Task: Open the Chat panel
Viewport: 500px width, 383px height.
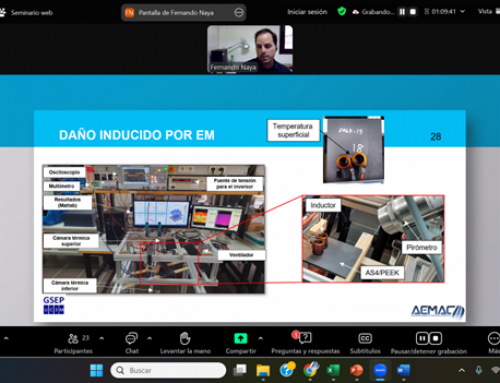Action: point(132,343)
